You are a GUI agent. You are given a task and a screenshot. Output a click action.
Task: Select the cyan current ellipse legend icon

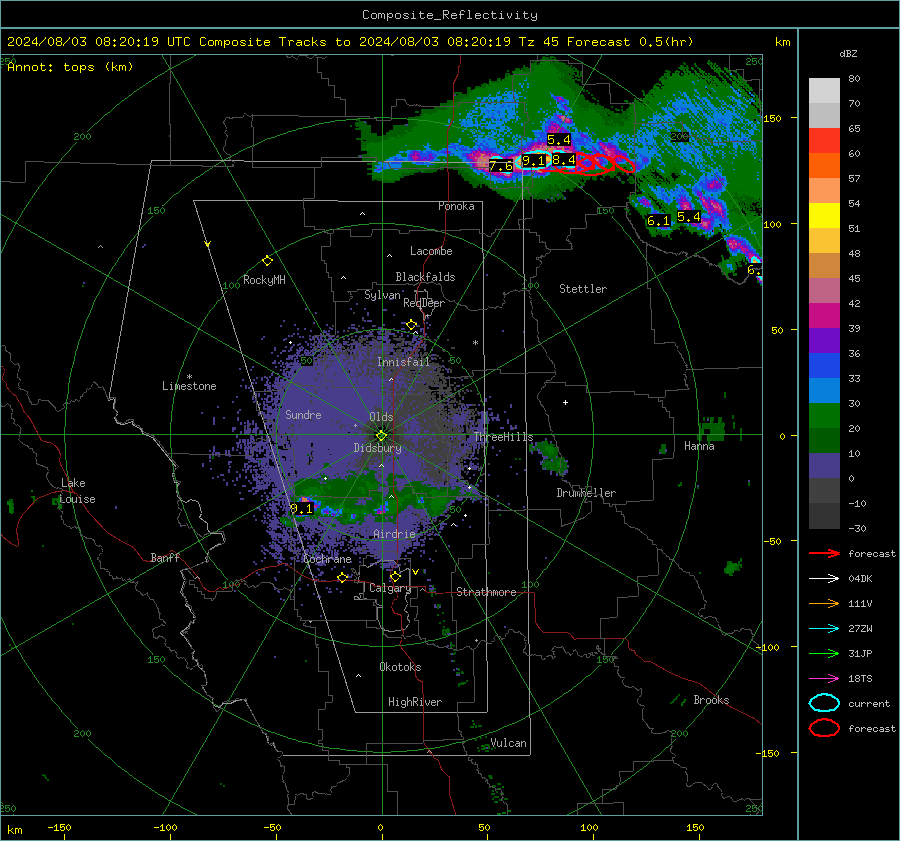tap(824, 703)
